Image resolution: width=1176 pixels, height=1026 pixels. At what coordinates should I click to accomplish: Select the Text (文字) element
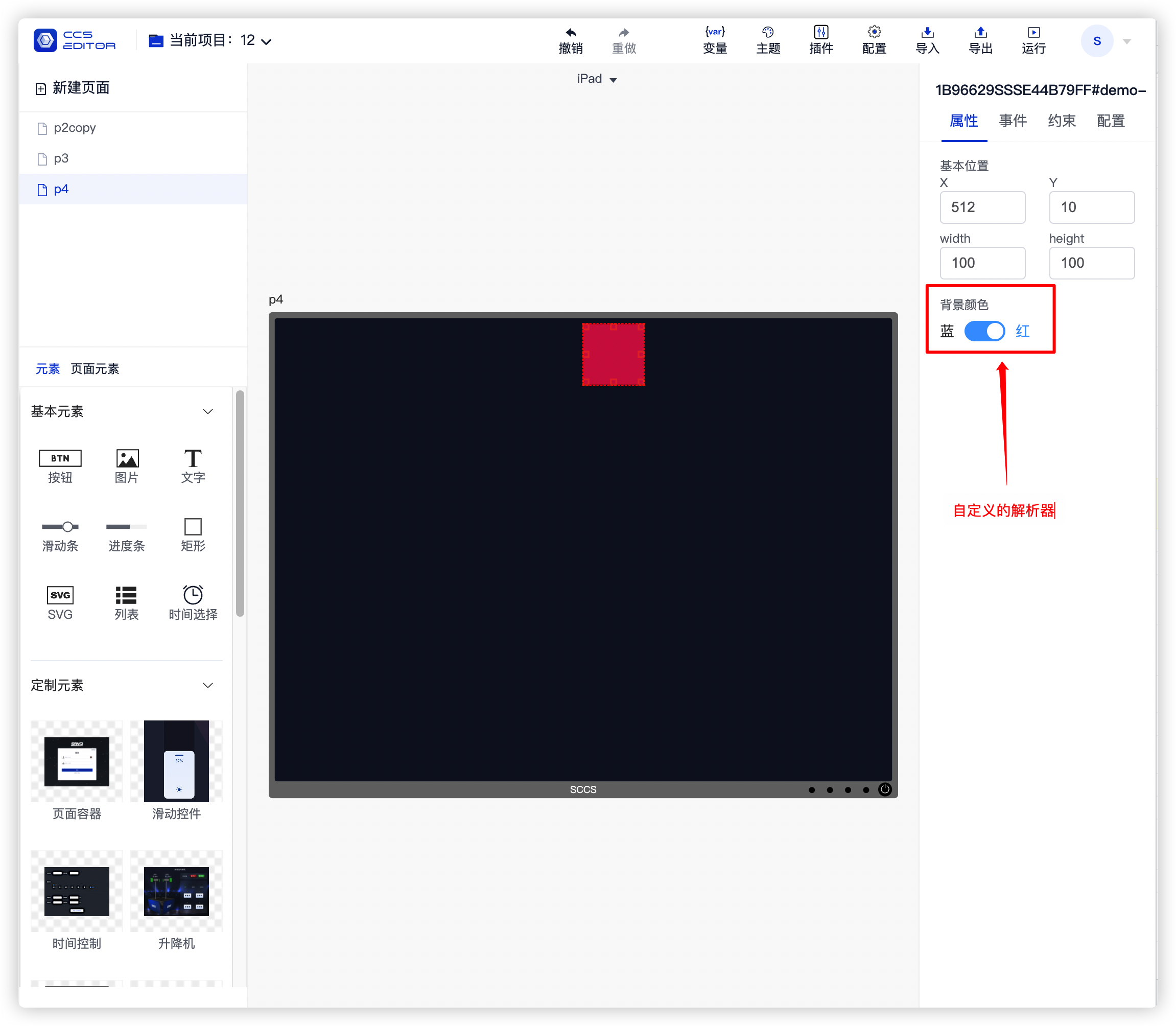[x=193, y=467]
